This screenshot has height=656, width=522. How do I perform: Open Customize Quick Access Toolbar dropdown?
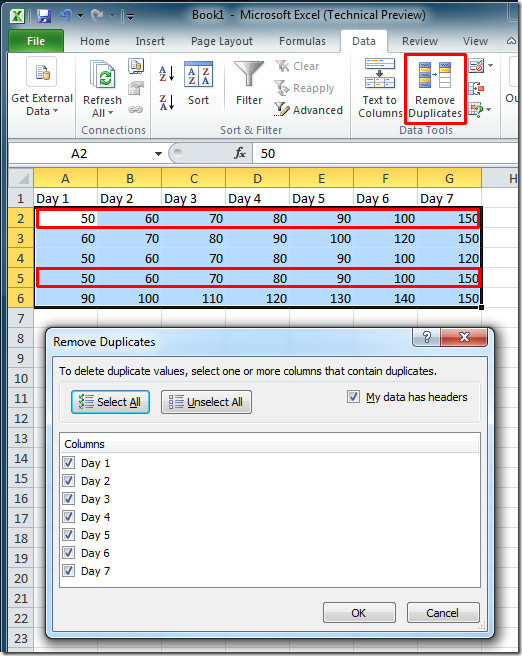[130, 17]
